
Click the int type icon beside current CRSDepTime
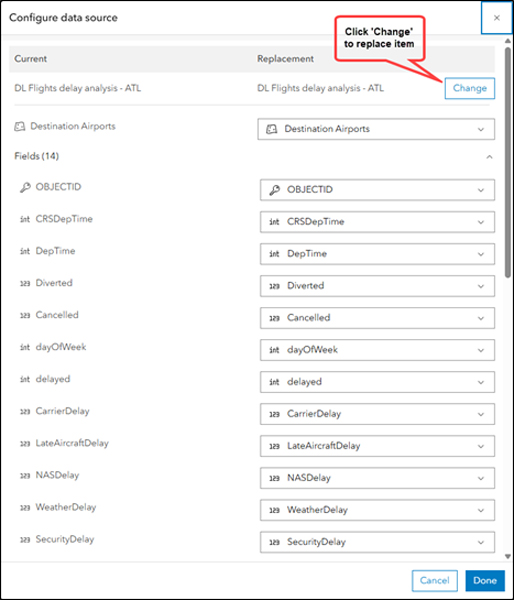(25, 219)
